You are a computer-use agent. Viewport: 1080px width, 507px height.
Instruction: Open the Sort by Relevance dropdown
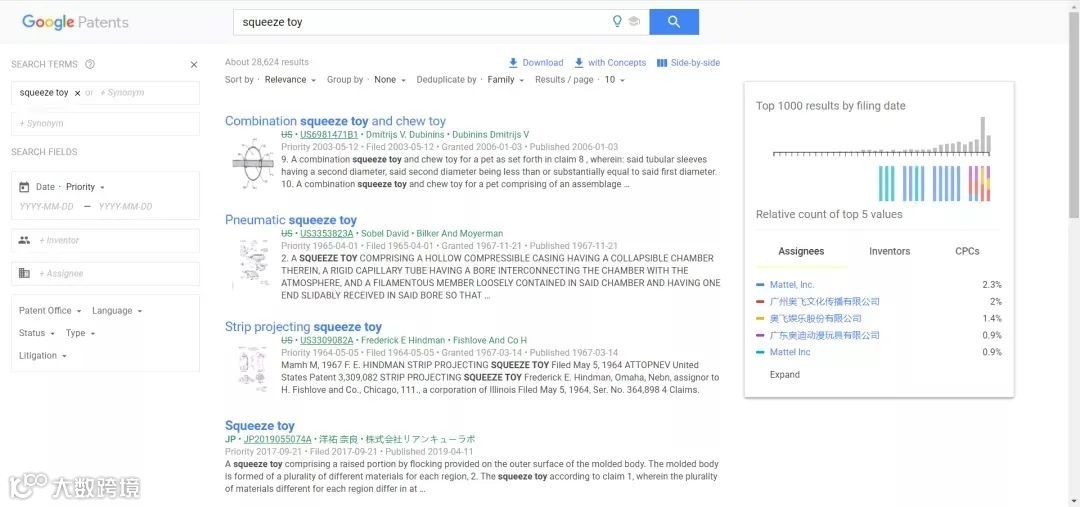[290, 80]
